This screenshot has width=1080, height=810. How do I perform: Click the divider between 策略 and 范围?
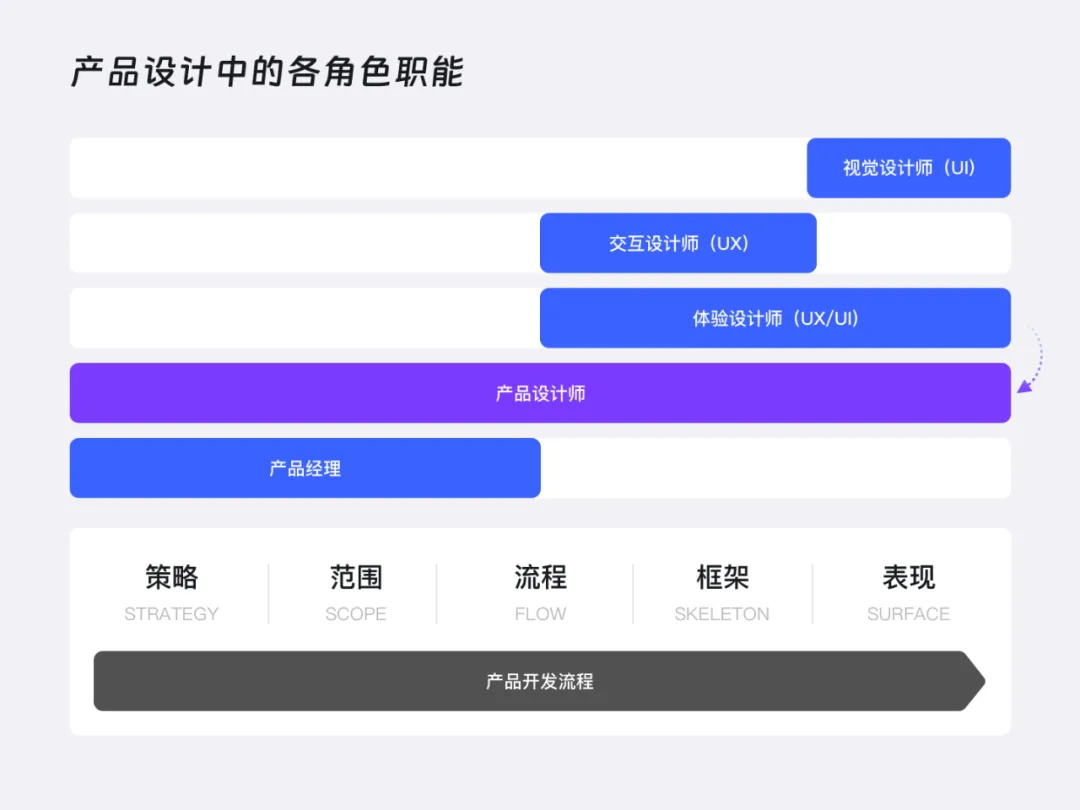267,592
